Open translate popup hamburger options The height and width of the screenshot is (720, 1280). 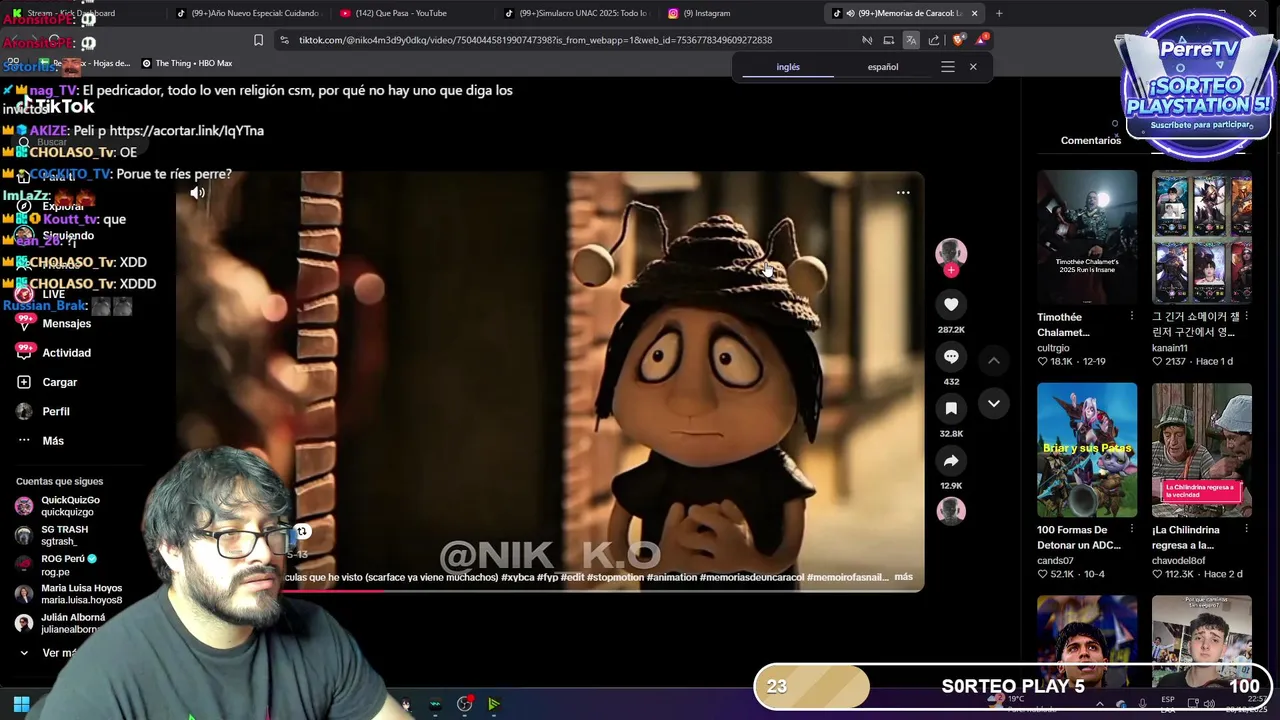(948, 67)
